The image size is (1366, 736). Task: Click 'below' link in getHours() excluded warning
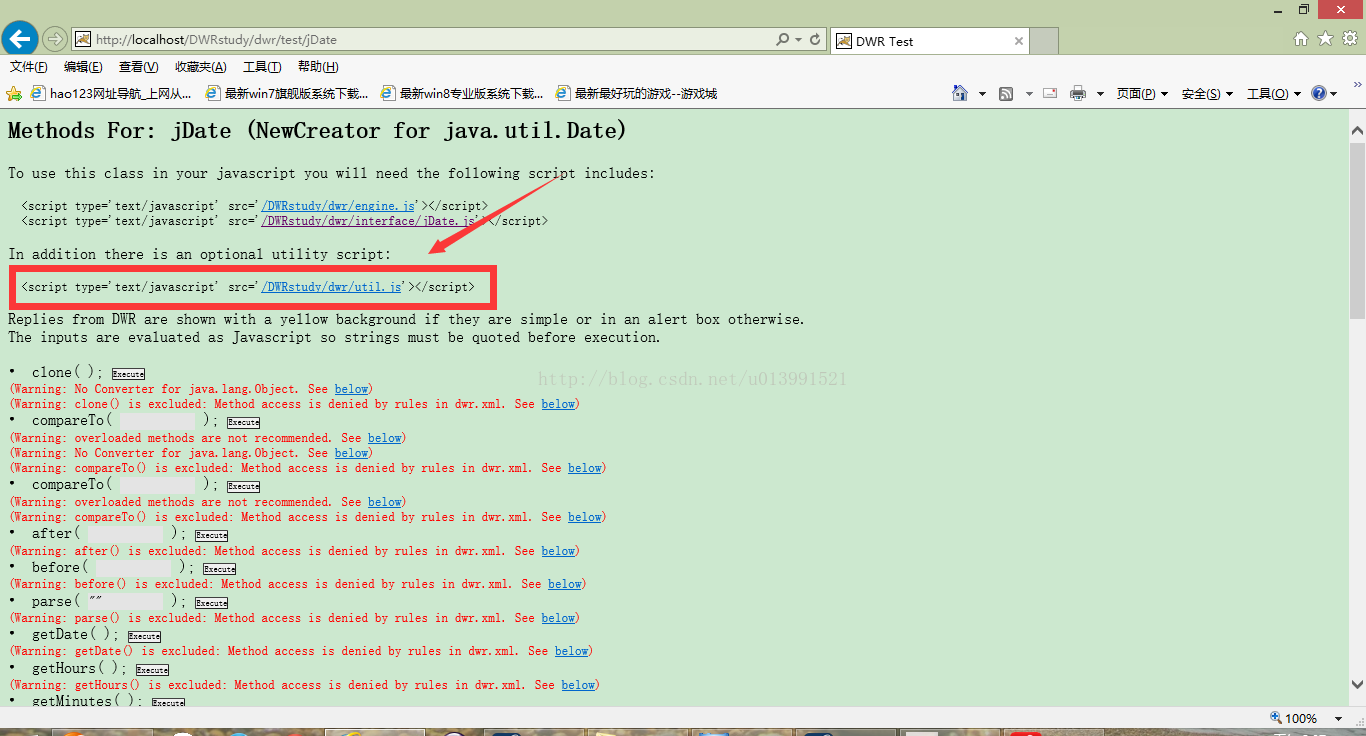(x=578, y=685)
